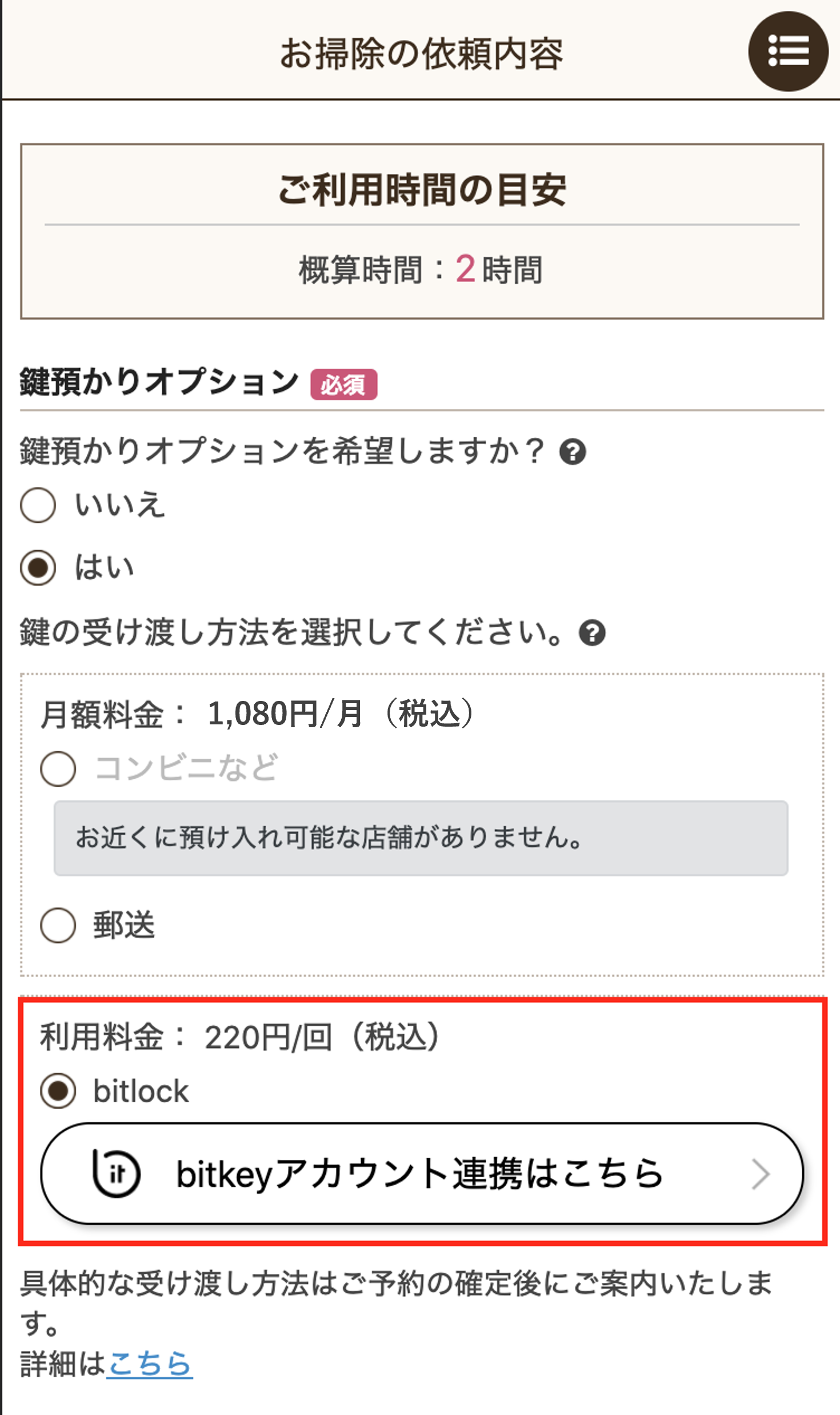The width and height of the screenshot is (840, 1415).
Task: Open the hamburger menu in the header
Action: pyautogui.click(x=788, y=51)
